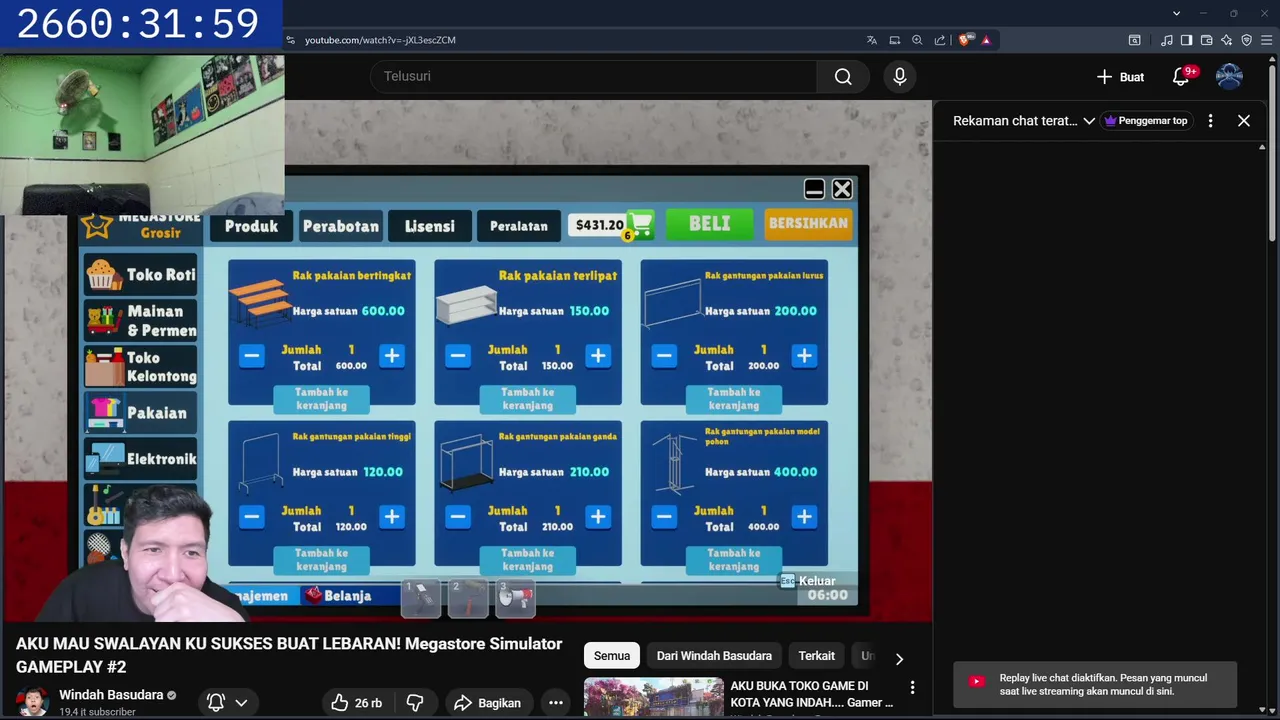Screen dimensions: 1280x720
Task: Decrease quantity of Rak pakaian bertingkat
Action: [x=251, y=356]
